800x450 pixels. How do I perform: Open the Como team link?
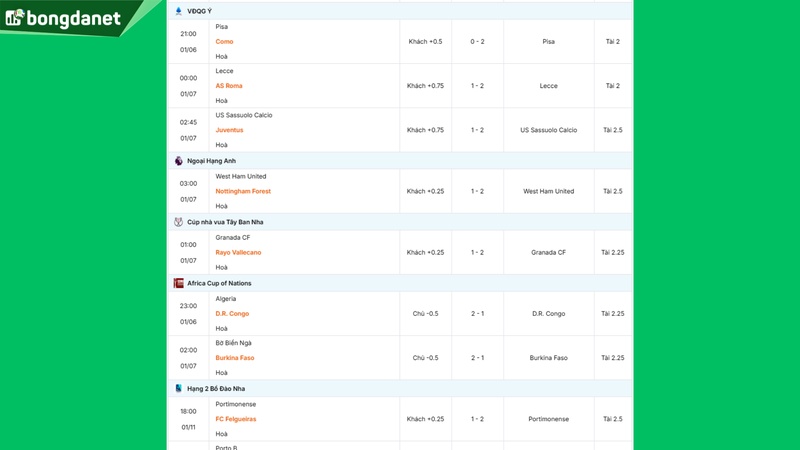(224, 42)
